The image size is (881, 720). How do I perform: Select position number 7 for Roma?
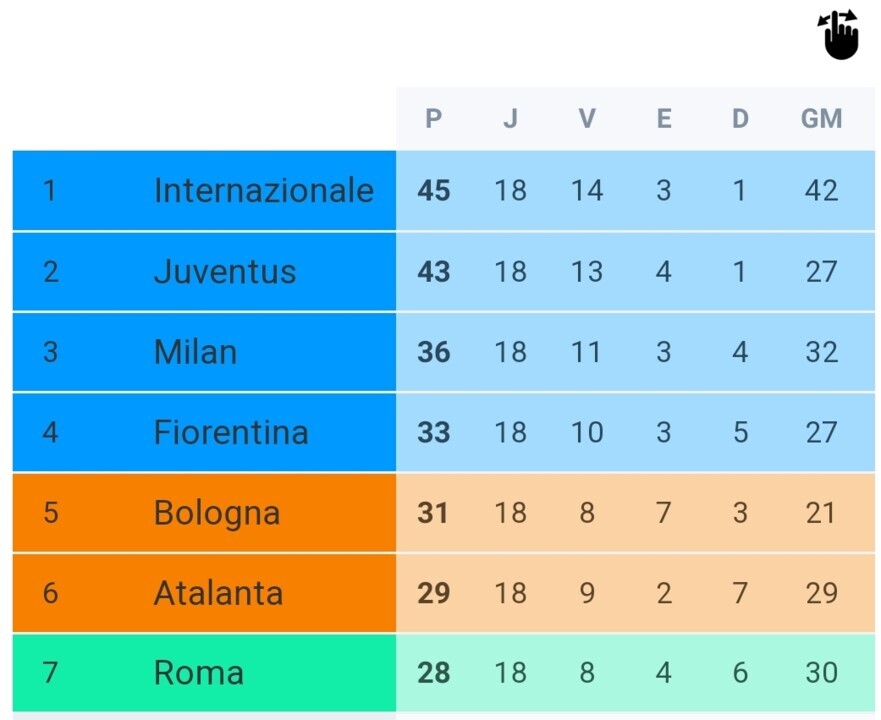(50, 673)
